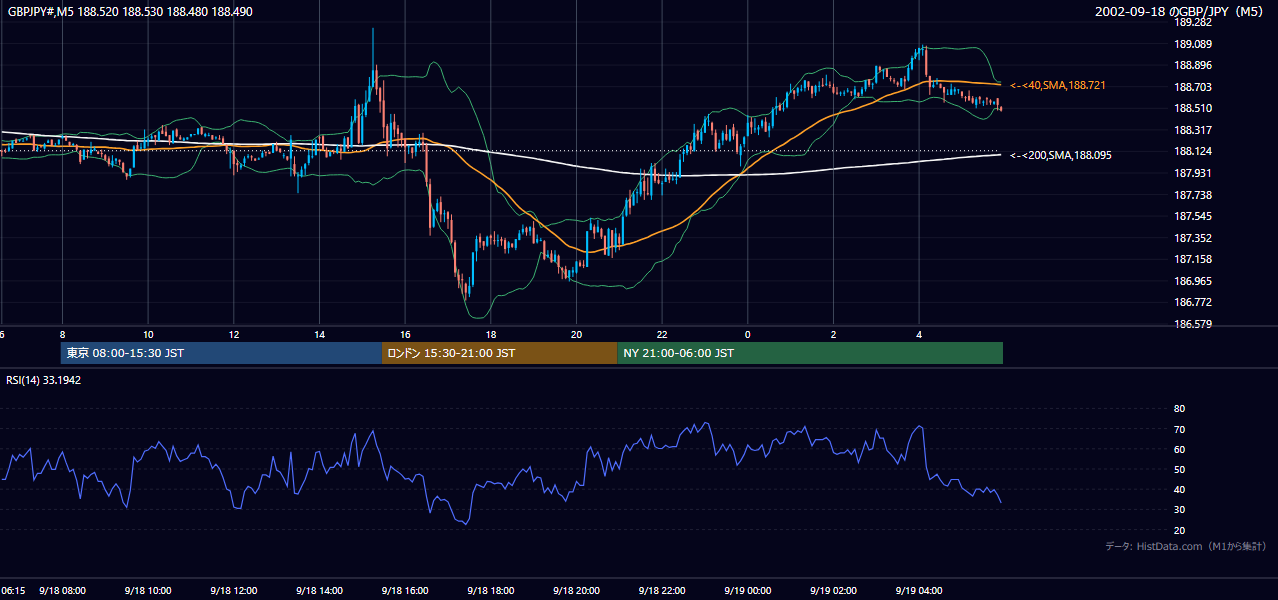
Task: Click the 186.579 price axis label
Action: click(1192, 324)
